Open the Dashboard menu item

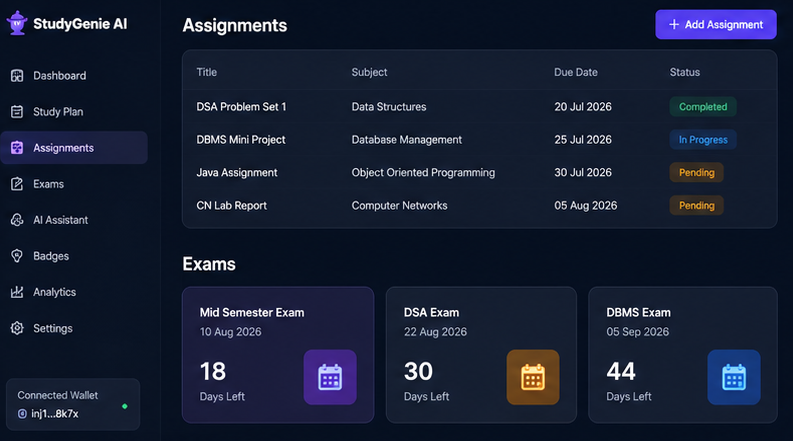point(74,76)
